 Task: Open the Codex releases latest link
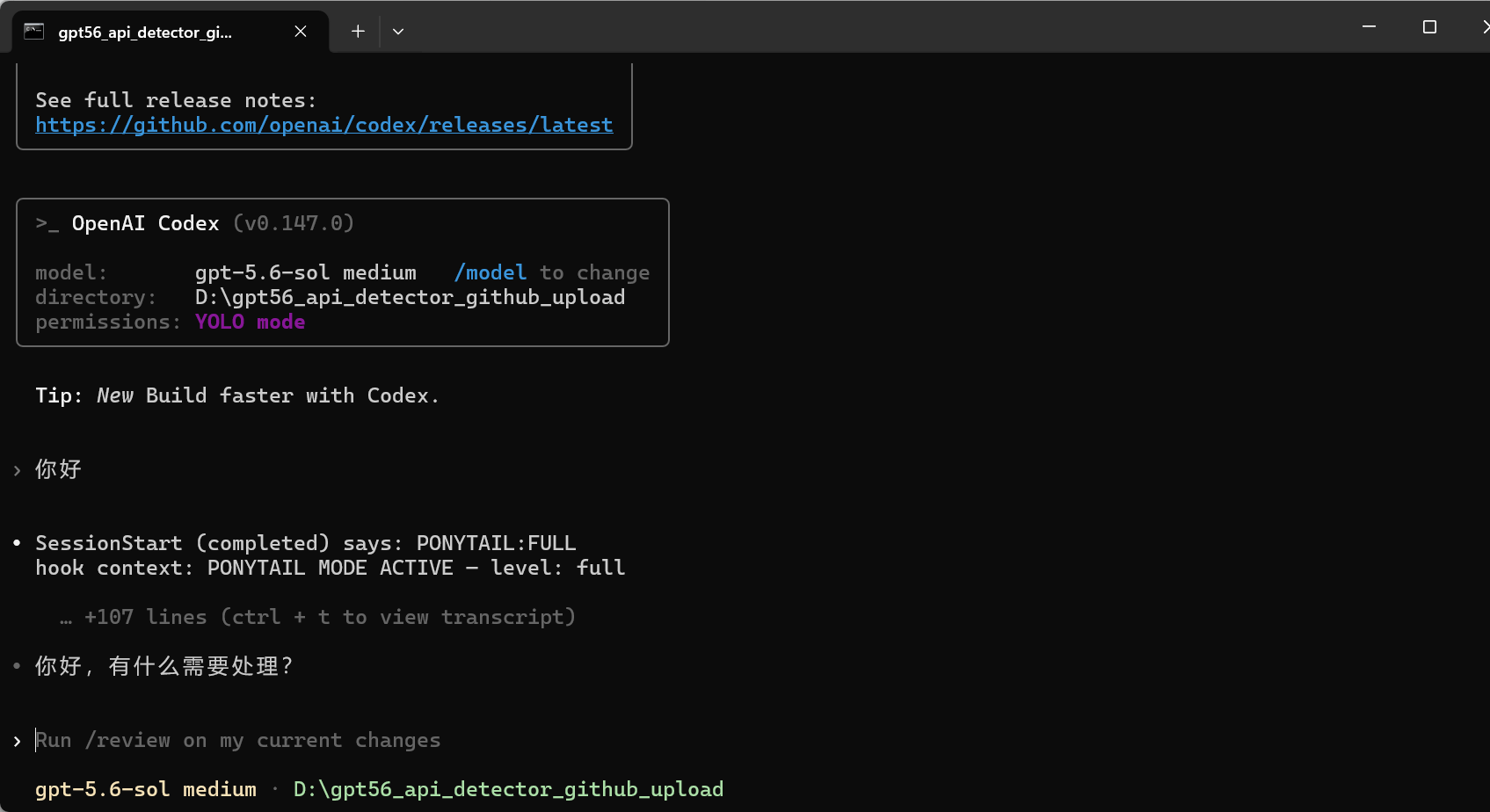(324, 125)
